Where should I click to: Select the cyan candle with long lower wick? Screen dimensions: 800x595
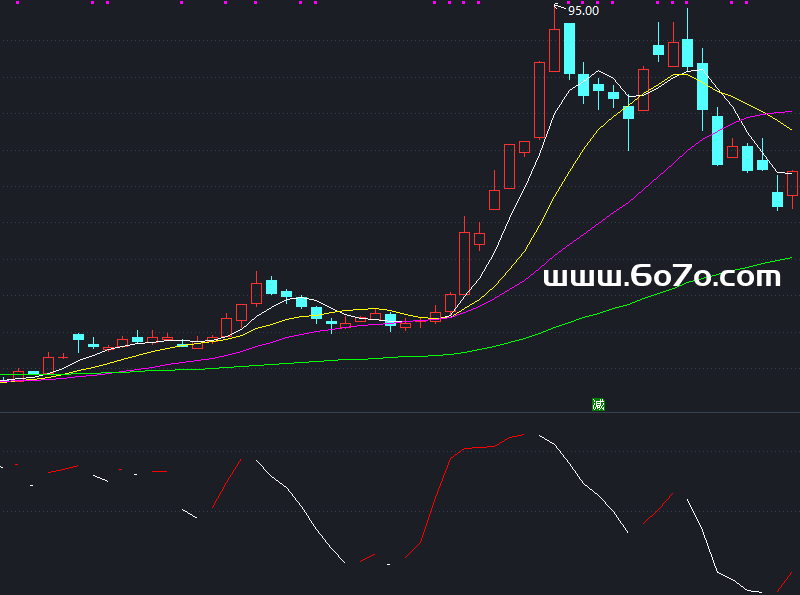coord(628,113)
